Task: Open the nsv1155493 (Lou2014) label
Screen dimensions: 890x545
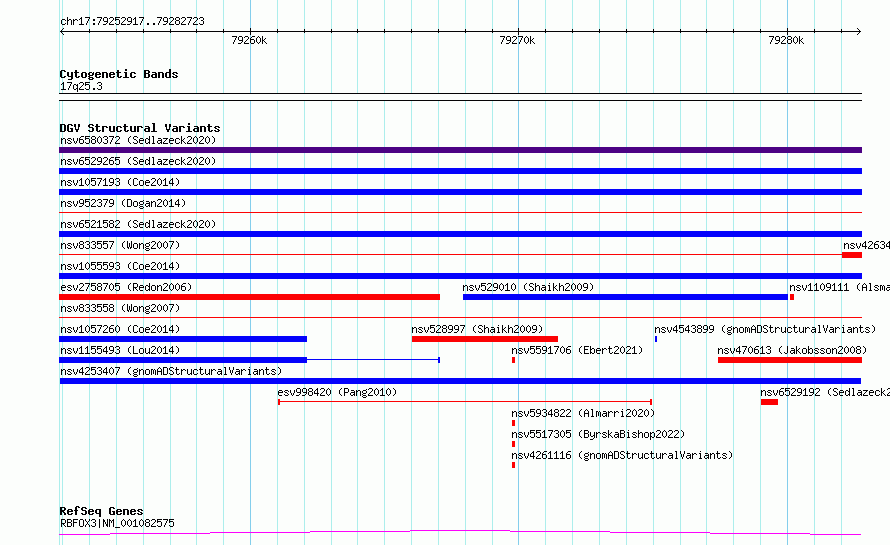Action: 120,350
